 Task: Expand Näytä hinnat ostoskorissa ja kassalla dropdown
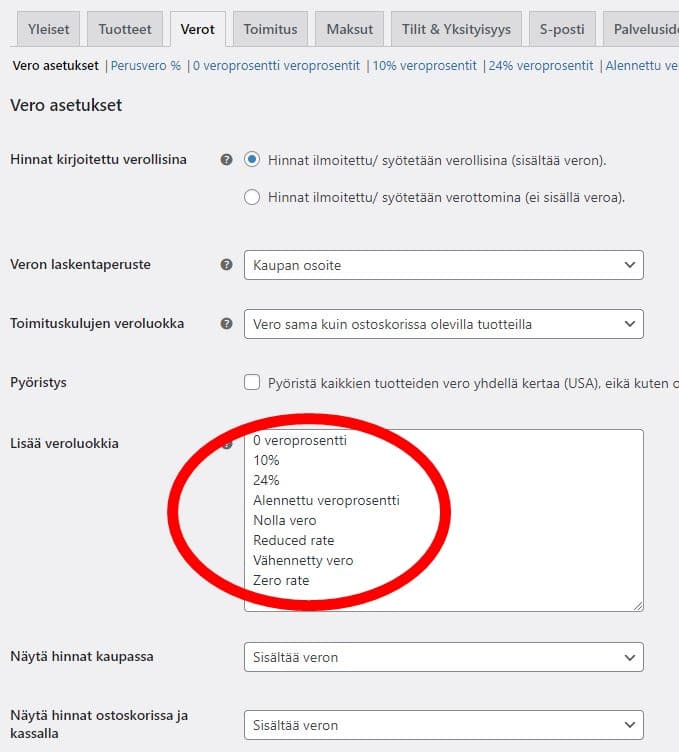tap(443, 725)
